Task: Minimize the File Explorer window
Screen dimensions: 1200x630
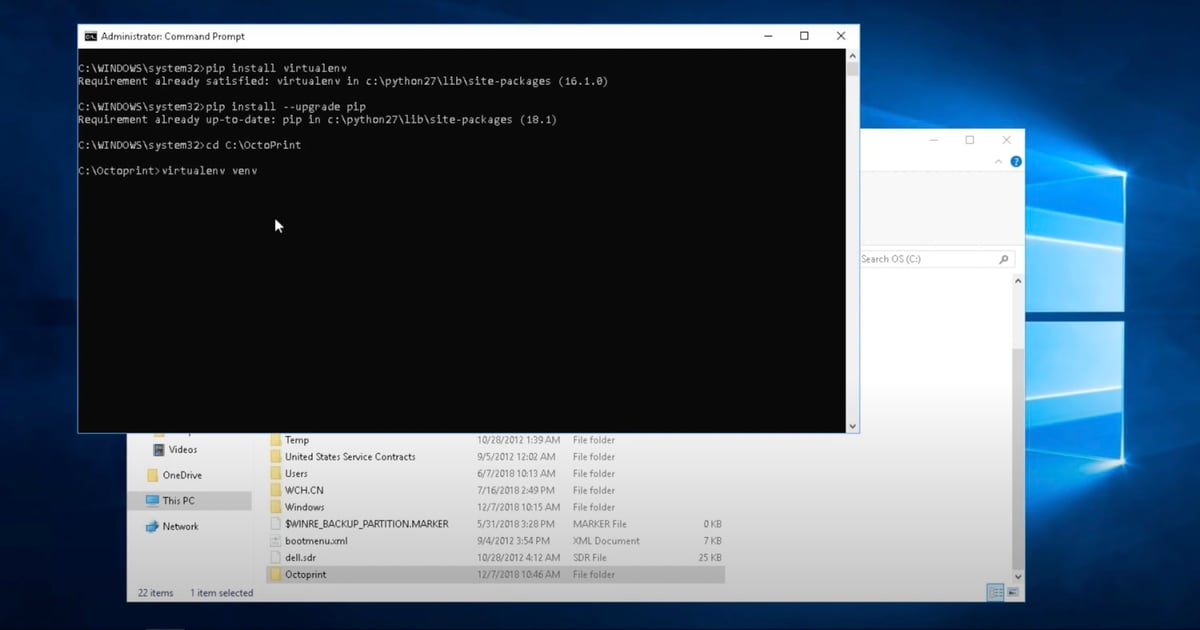Action: point(932,140)
